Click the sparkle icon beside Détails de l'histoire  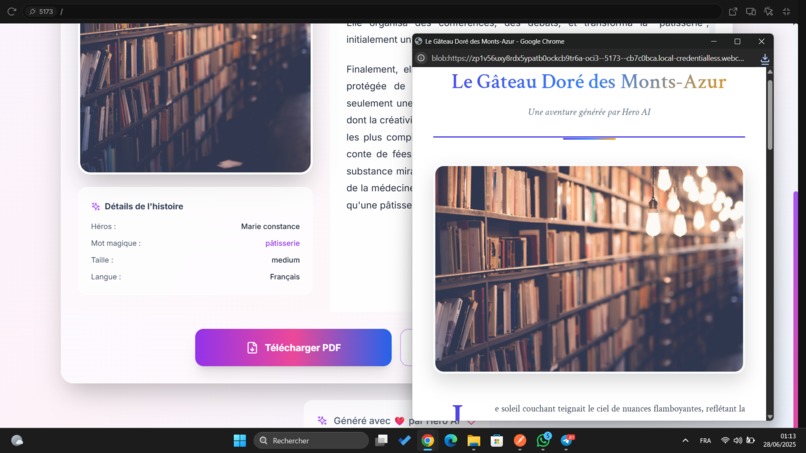pyautogui.click(x=96, y=206)
